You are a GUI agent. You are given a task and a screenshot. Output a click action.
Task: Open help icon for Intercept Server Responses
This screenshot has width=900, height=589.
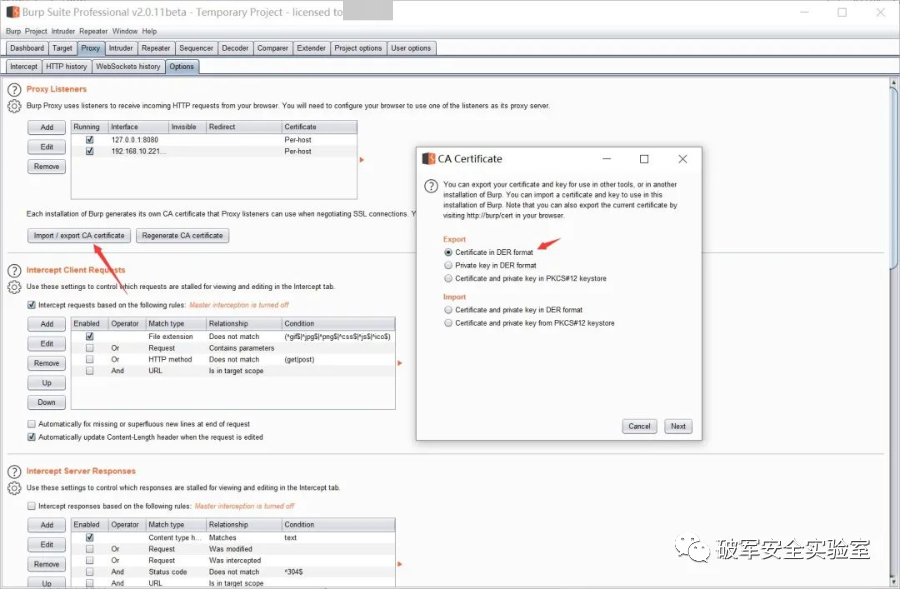tap(14, 471)
